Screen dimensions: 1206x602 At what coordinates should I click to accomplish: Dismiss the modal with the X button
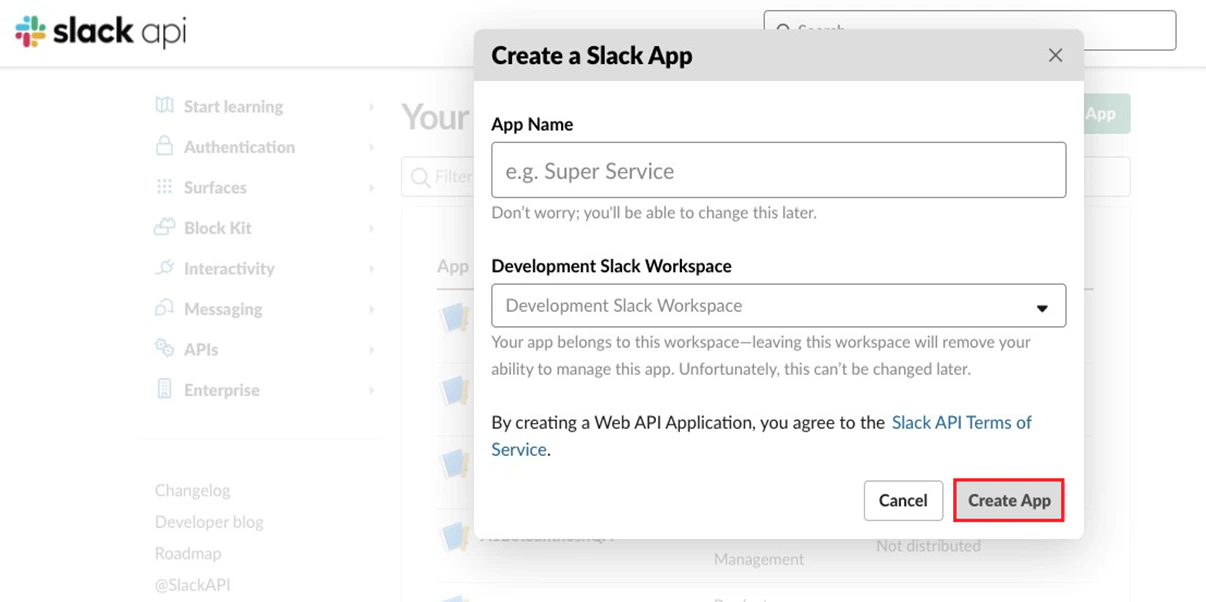coord(1055,55)
